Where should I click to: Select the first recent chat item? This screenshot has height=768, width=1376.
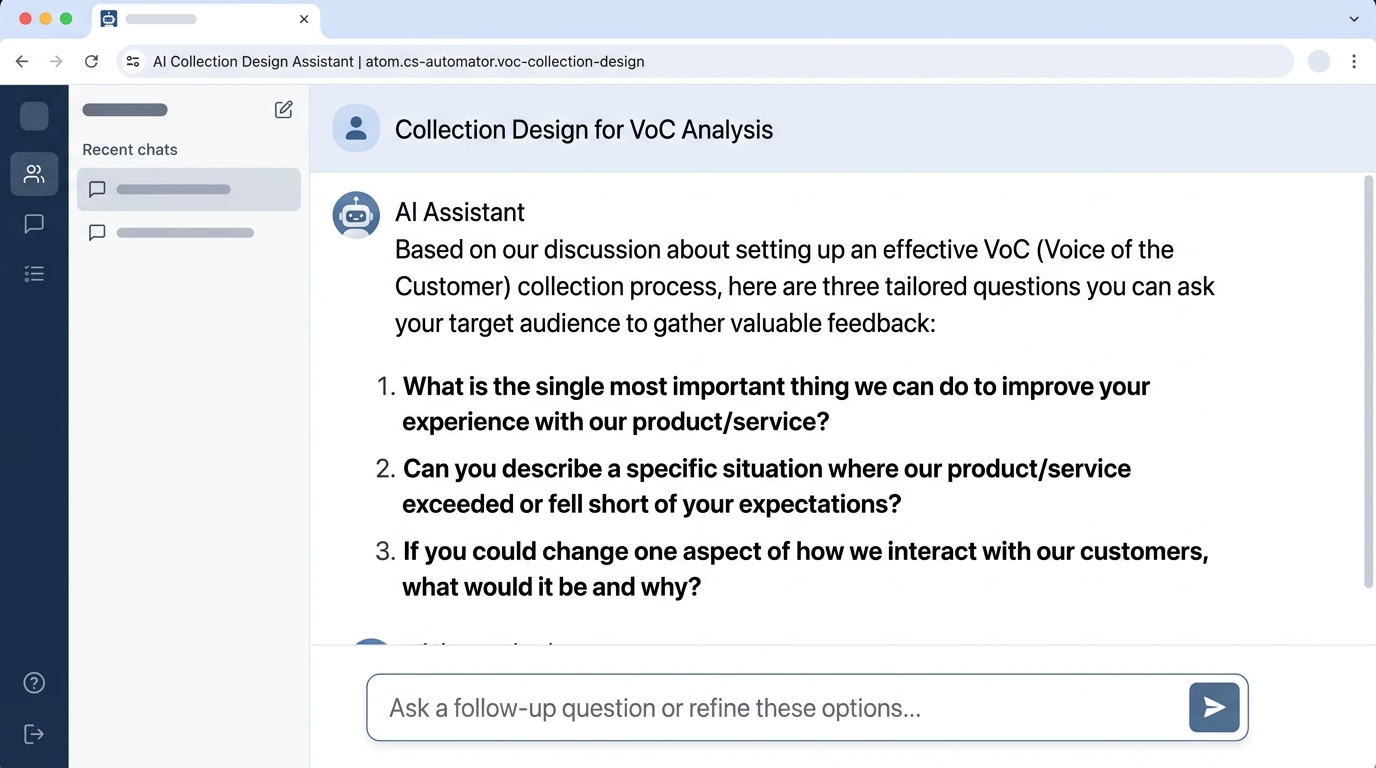coord(188,189)
